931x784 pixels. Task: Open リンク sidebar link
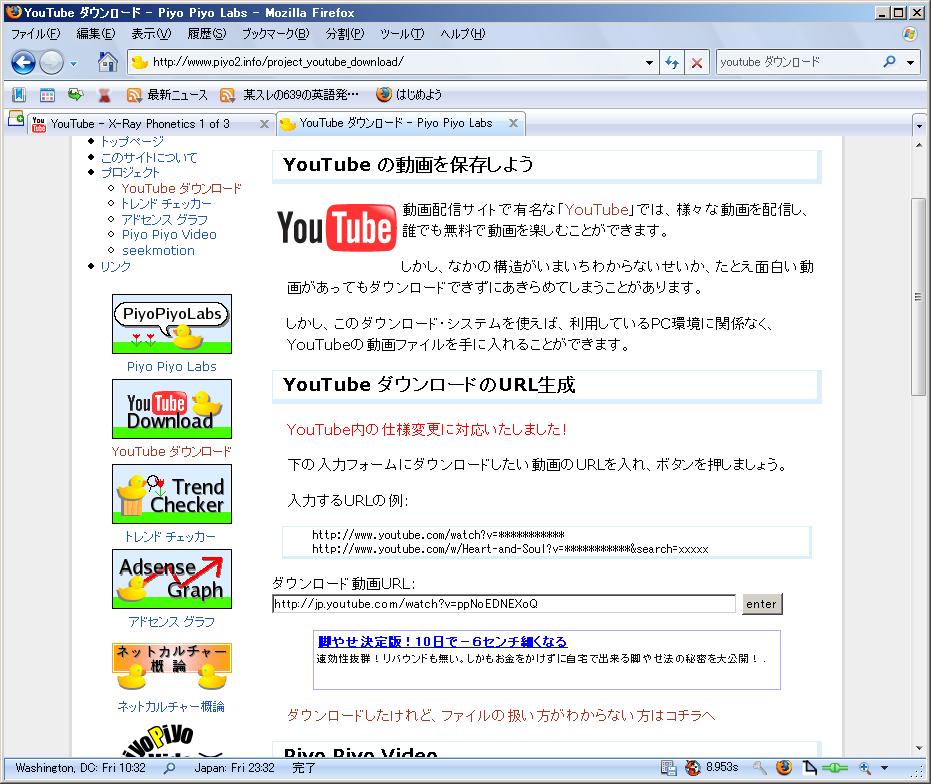click(115, 267)
